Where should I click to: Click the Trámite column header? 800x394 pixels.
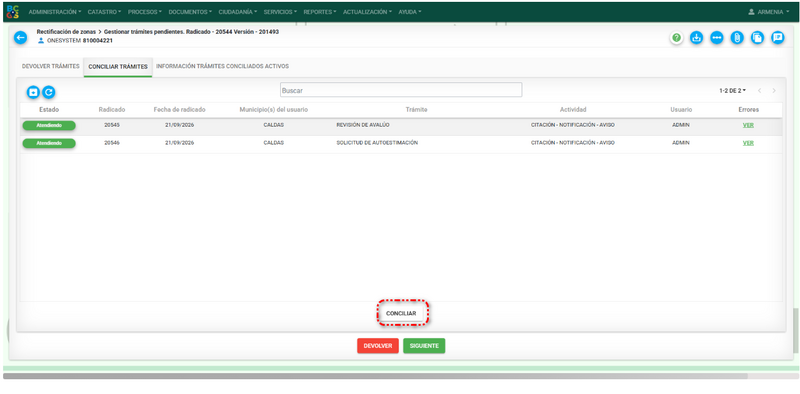point(416,110)
